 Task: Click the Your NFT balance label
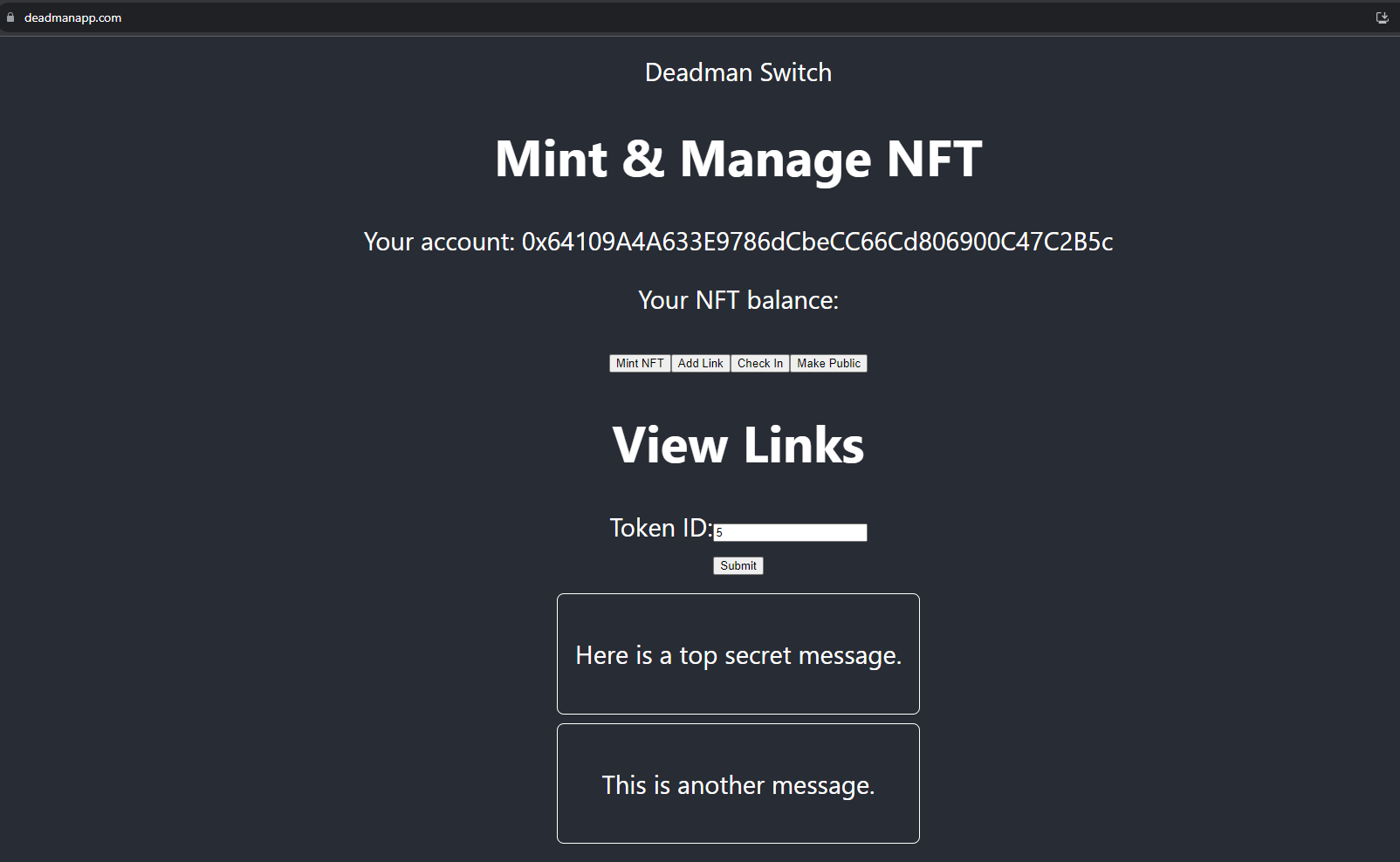[738, 300]
